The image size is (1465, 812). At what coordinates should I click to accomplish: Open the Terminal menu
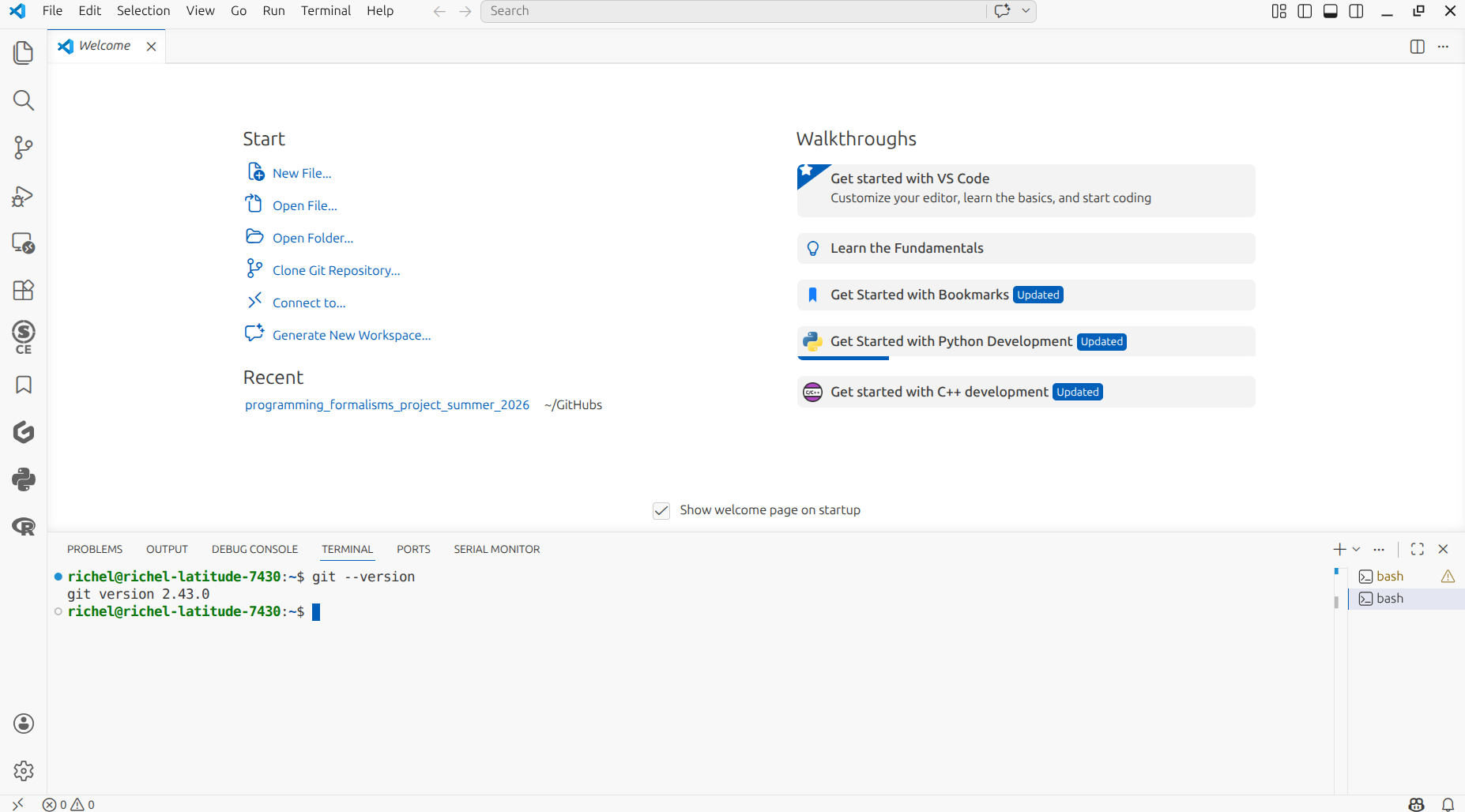click(326, 11)
